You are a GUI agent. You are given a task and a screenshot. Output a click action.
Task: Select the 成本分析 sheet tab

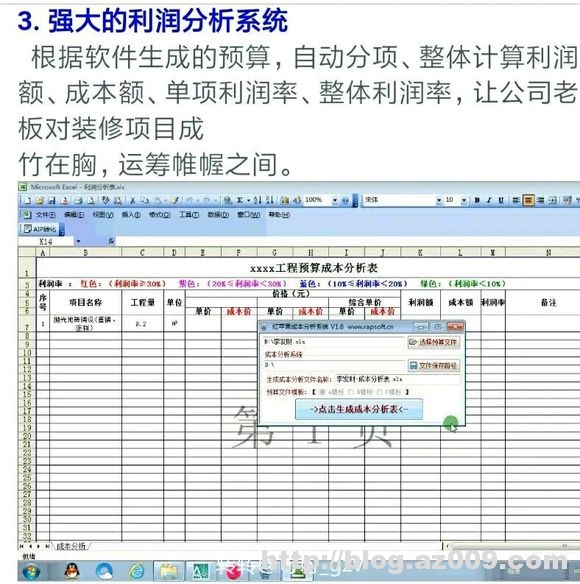point(71,546)
